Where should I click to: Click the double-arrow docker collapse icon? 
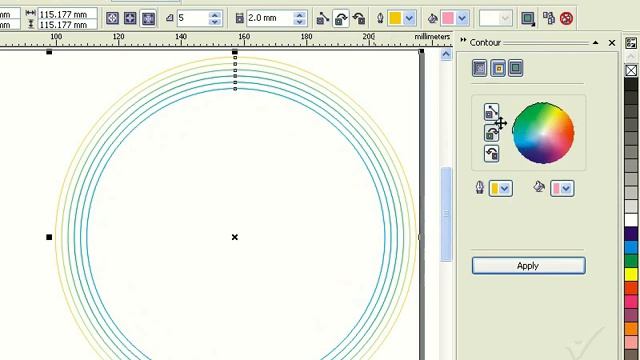point(463,40)
